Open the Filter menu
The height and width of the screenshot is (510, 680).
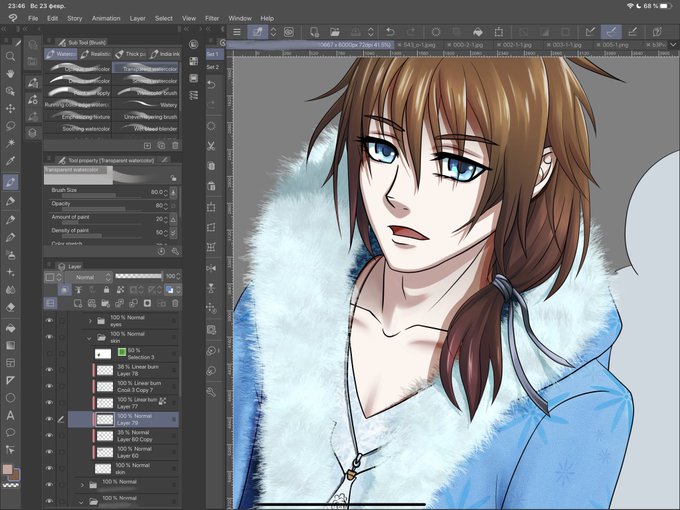(x=212, y=18)
